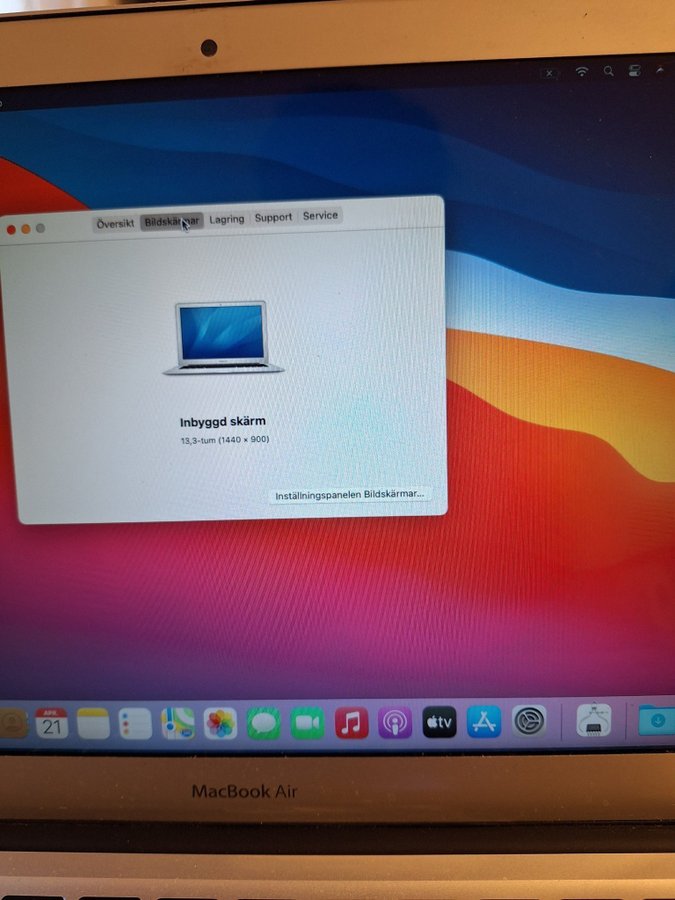
Task: Launch FaceTime from the Dock
Action: [x=308, y=724]
